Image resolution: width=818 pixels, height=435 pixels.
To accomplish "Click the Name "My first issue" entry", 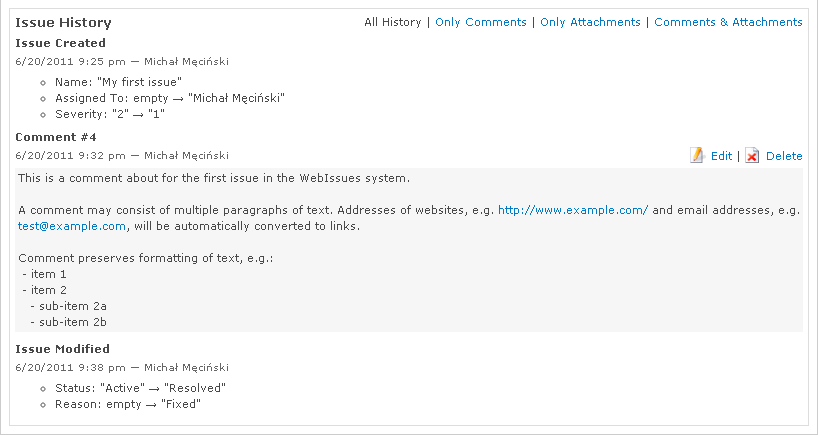I will (x=118, y=81).
